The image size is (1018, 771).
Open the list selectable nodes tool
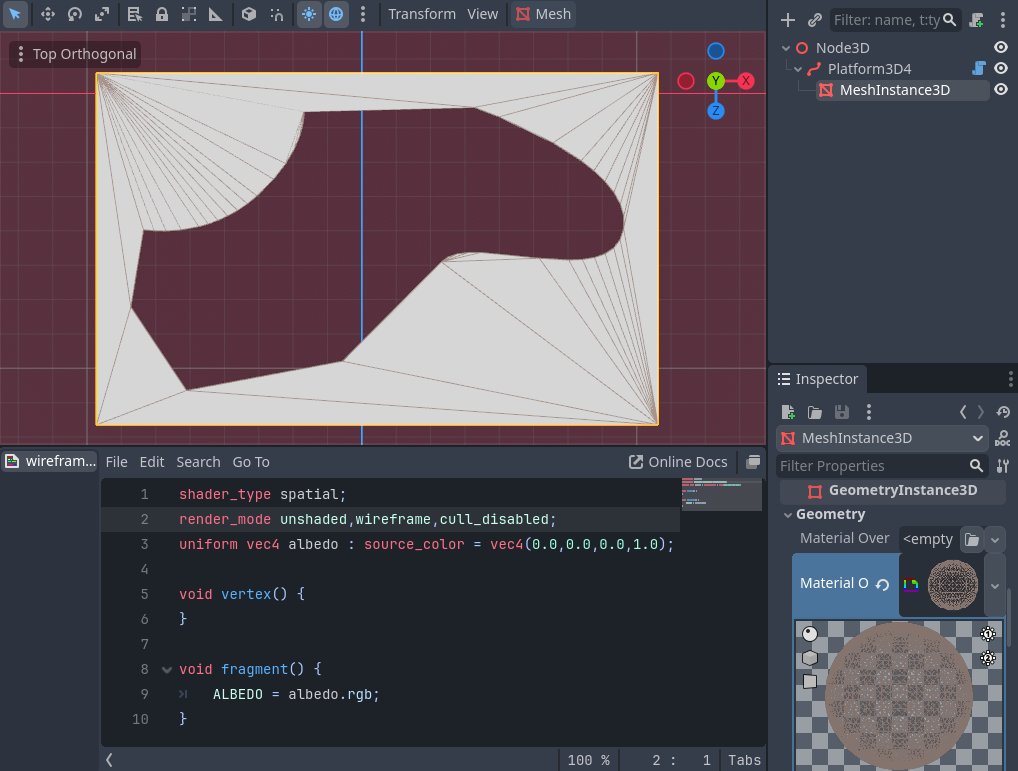pos(134,14)
